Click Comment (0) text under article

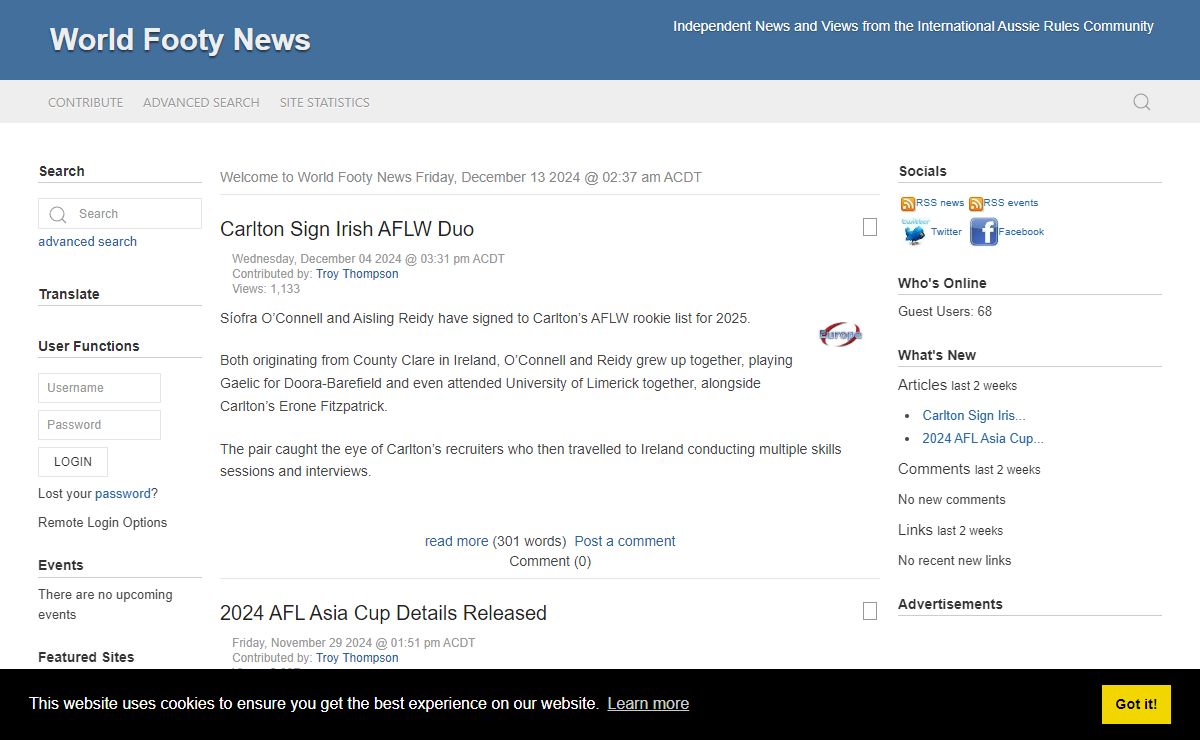point(550,561)
